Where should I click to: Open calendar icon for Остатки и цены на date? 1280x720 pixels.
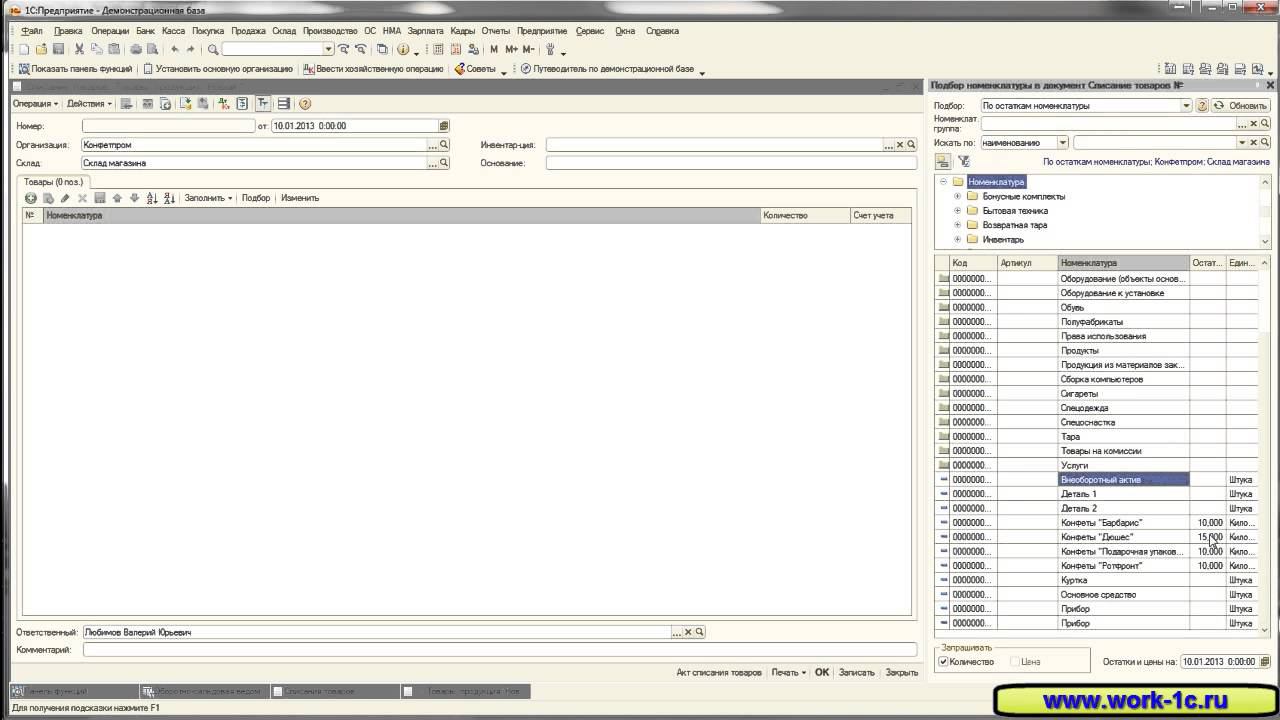(1264, 662)
